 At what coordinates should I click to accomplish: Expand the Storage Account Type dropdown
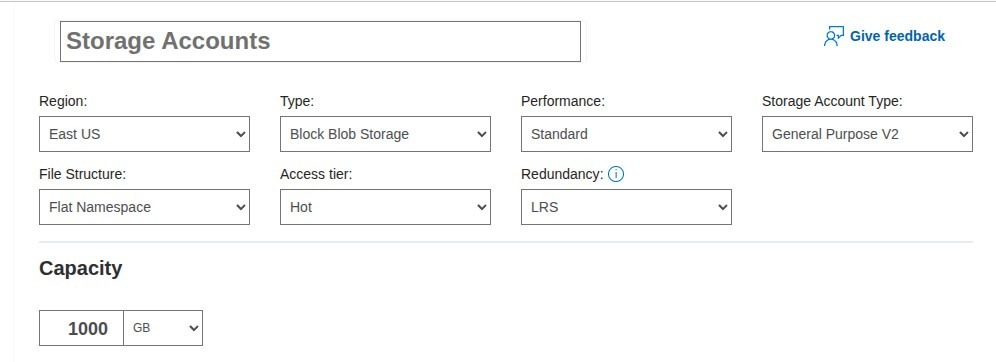tap(867, 134)
